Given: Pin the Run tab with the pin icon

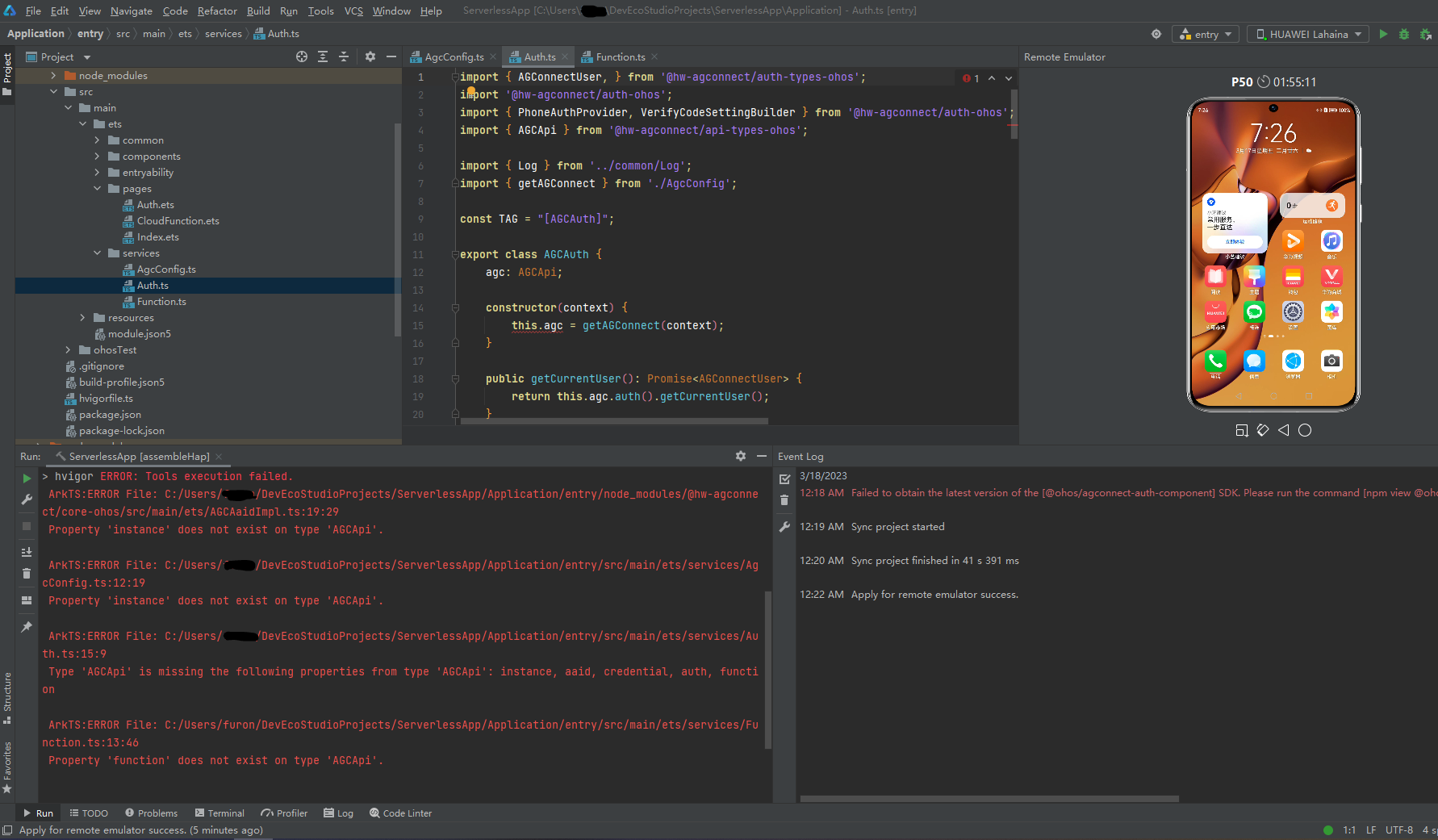Looking at the screenshot, I should pyautogui.click(x=27, y=626).
